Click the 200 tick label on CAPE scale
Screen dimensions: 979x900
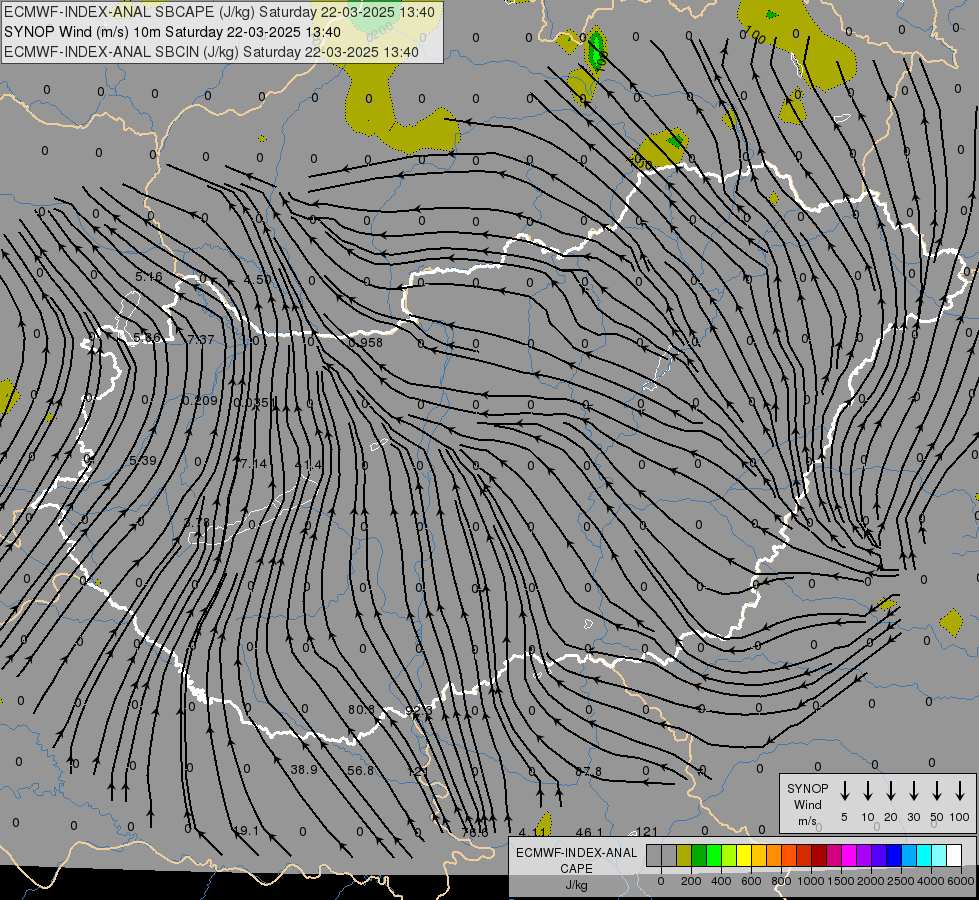(691, 881)
